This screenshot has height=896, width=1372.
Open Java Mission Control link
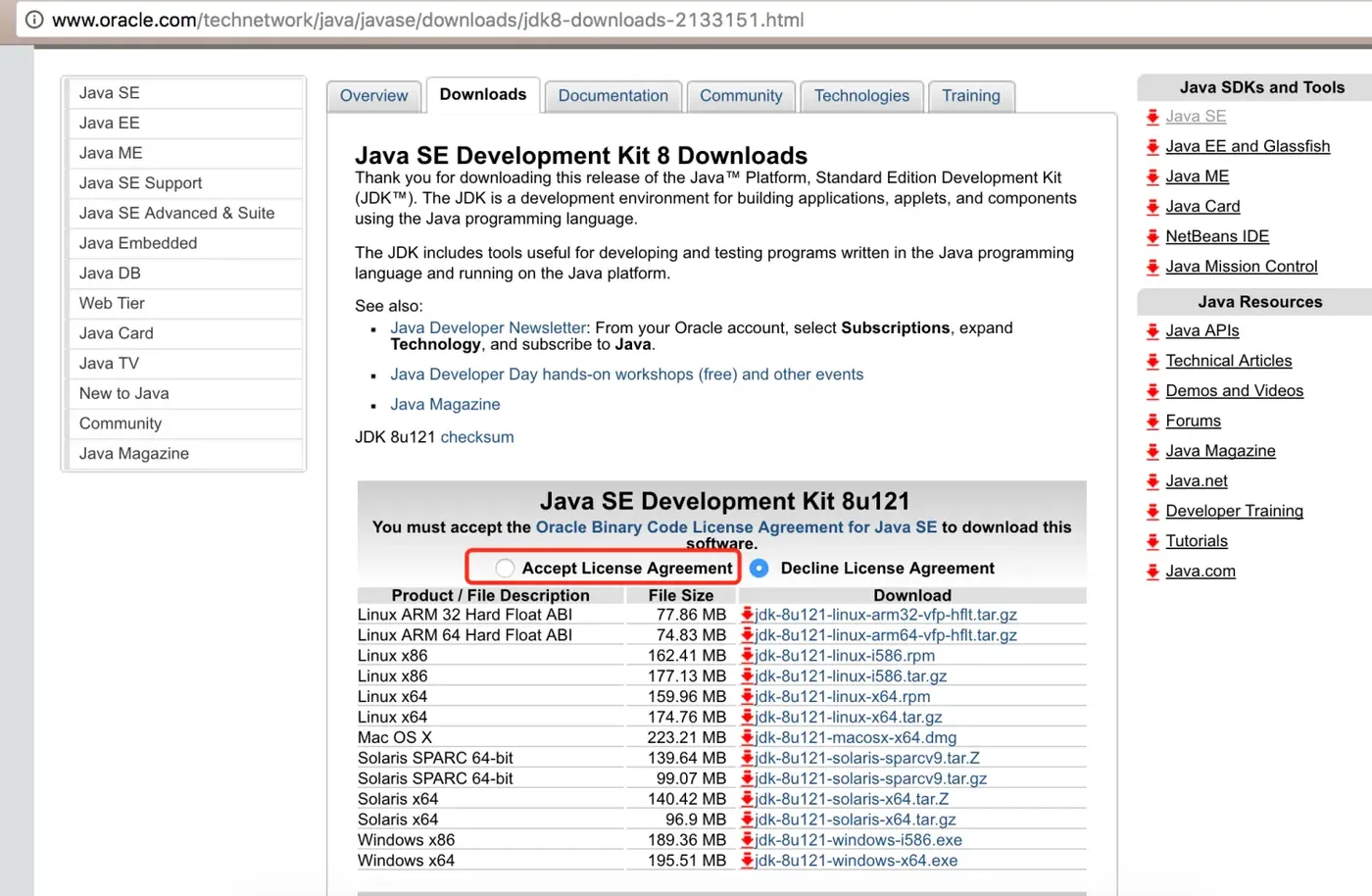[1242, 267]
